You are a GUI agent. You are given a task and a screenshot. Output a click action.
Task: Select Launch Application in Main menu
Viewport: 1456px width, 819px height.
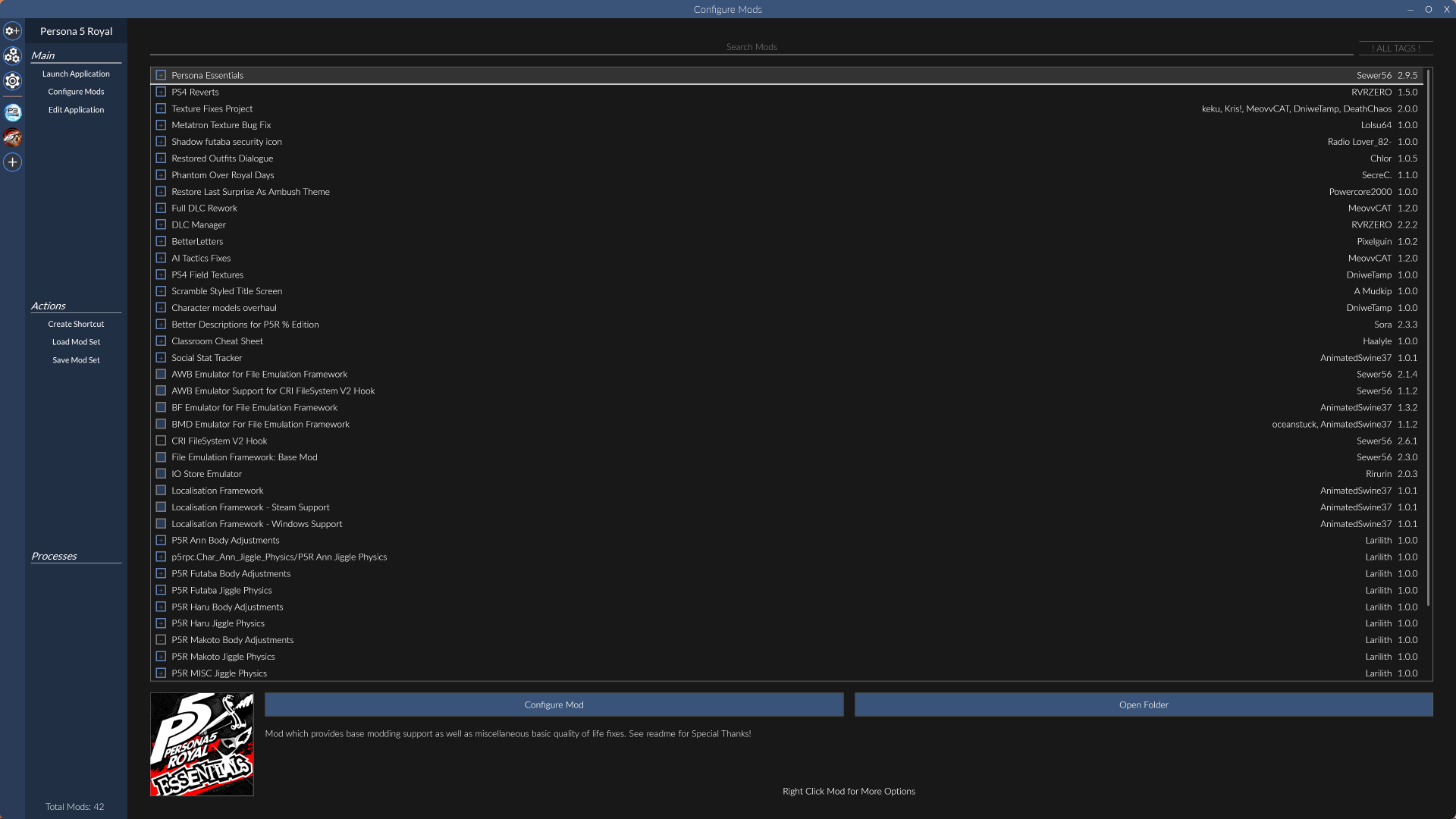tap(76, 74)
